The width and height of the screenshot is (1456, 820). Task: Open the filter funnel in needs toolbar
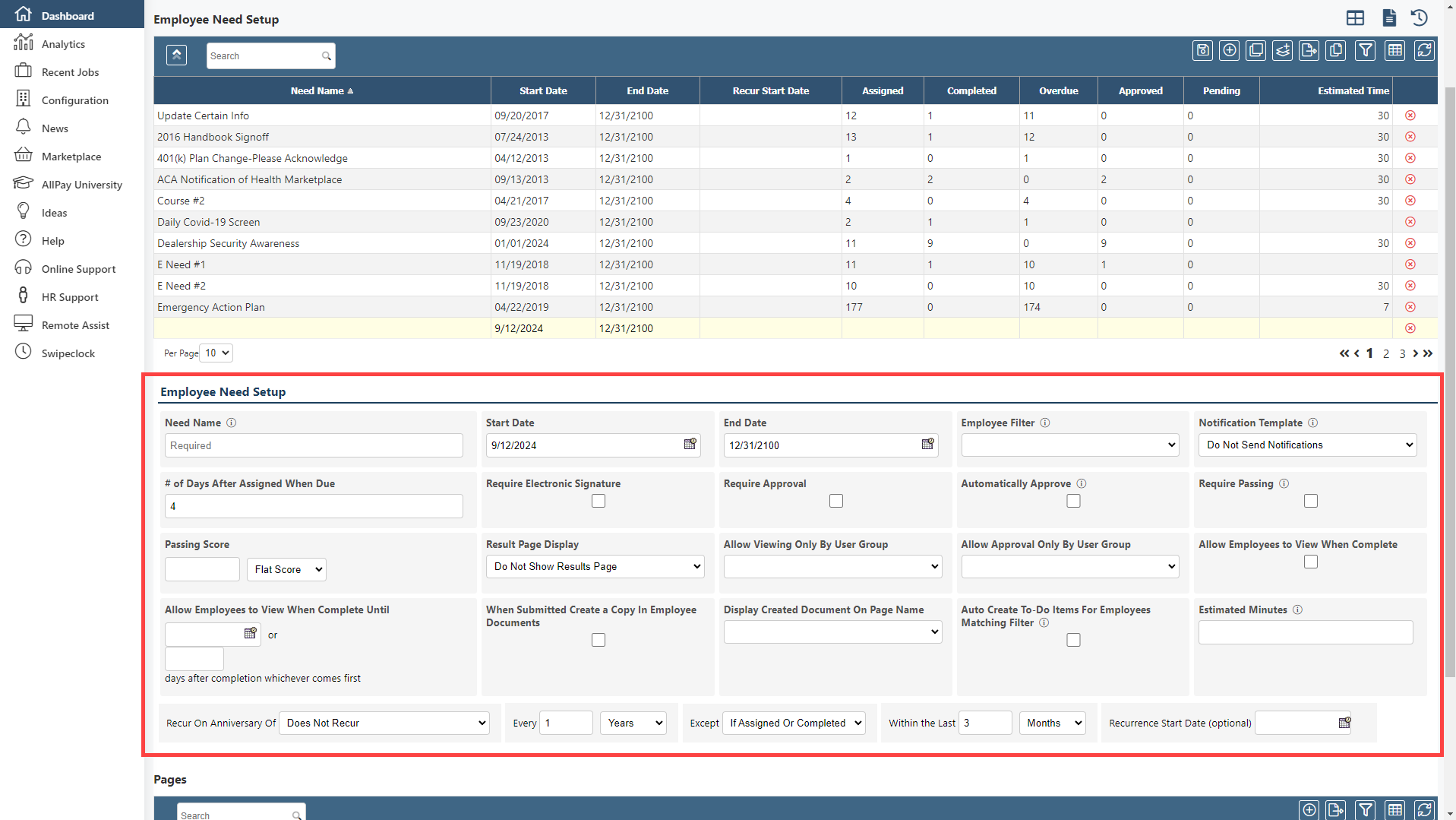click(1365, 51)
